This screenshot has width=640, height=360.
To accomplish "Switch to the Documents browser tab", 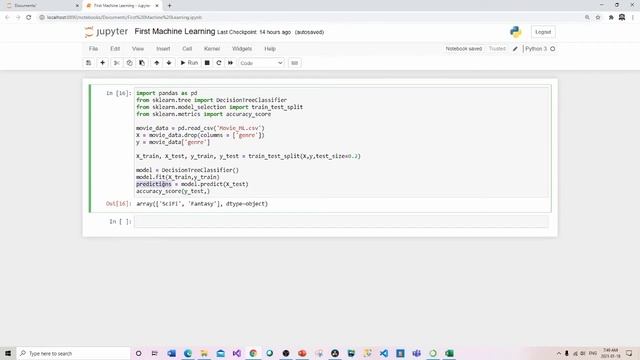I will 41,6.
